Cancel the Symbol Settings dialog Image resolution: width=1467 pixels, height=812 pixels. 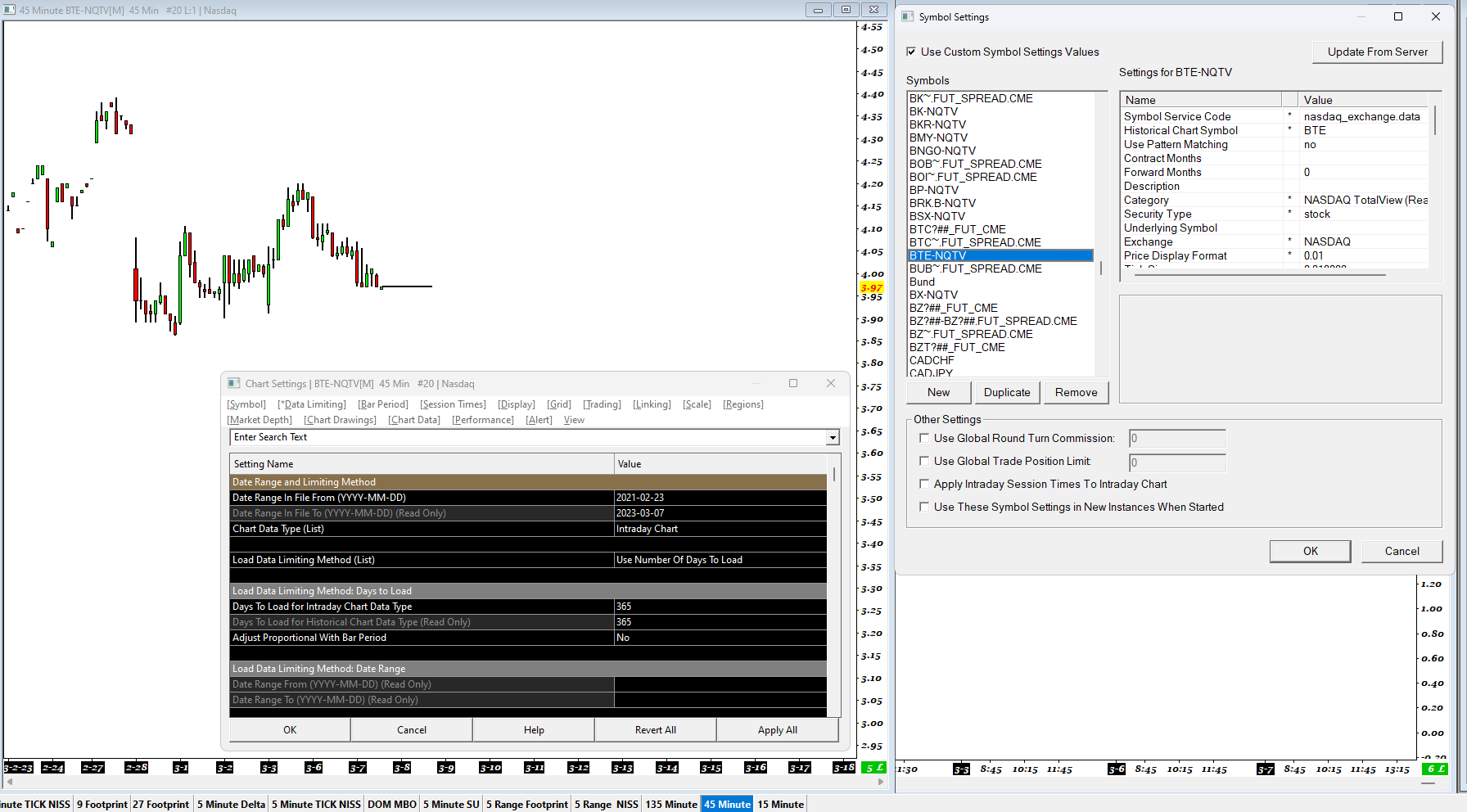(x=1402, y=552)
